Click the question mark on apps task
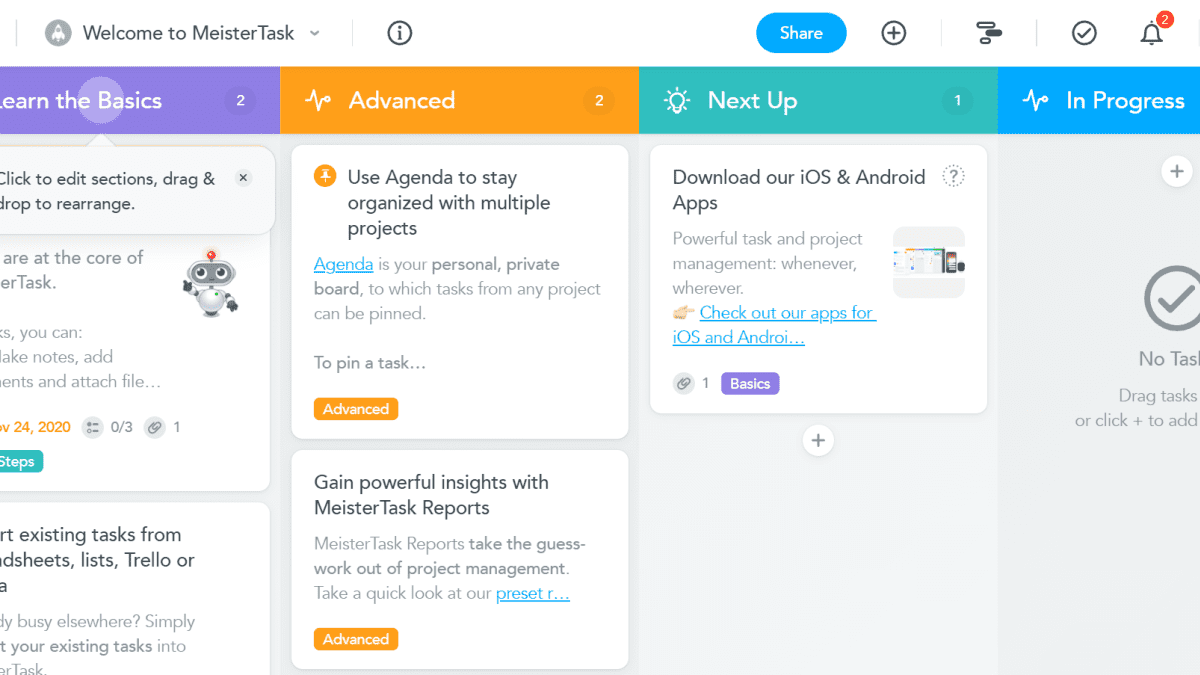1200x675 pixels. (x=954, y=177)
